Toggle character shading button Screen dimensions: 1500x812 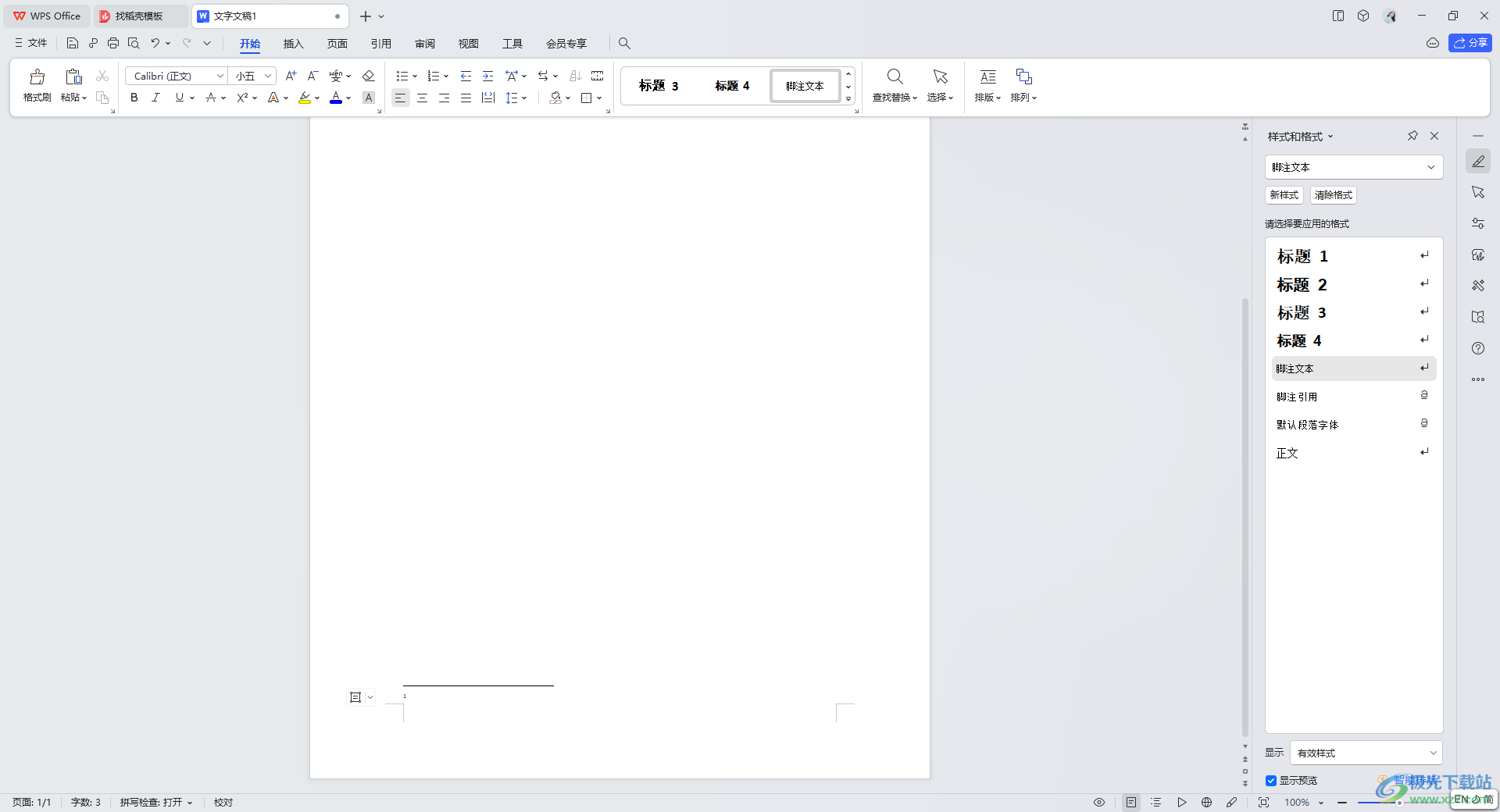[x=369, y=98]
